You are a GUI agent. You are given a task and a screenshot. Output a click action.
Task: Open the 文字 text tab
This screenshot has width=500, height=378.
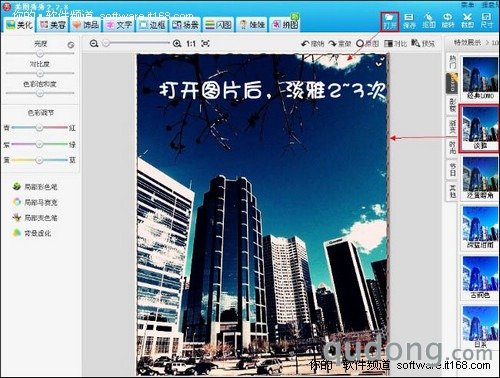(x=120, y=25)
